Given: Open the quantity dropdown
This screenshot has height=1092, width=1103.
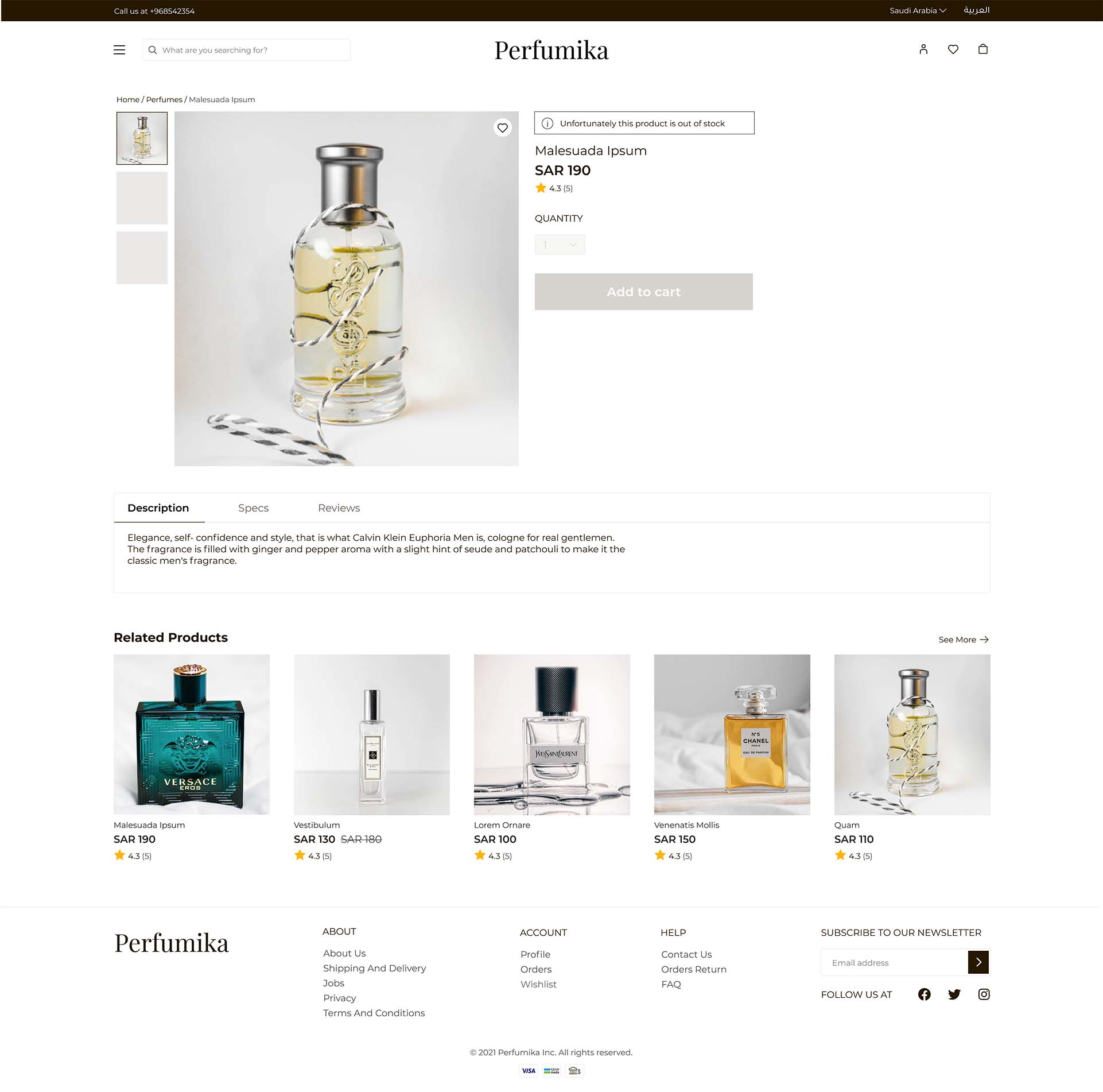Looking at the screenshot, I should pyautogui.click(x=560, y=245).
